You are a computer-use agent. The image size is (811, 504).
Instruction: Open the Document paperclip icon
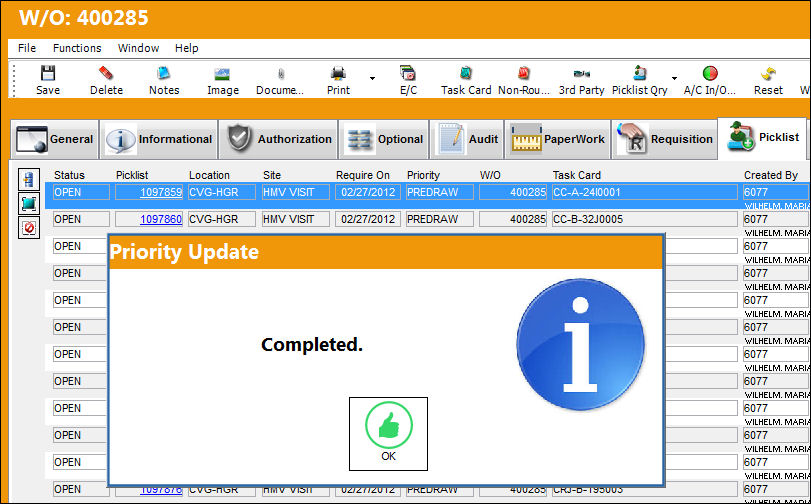click(x=281, y=74)
